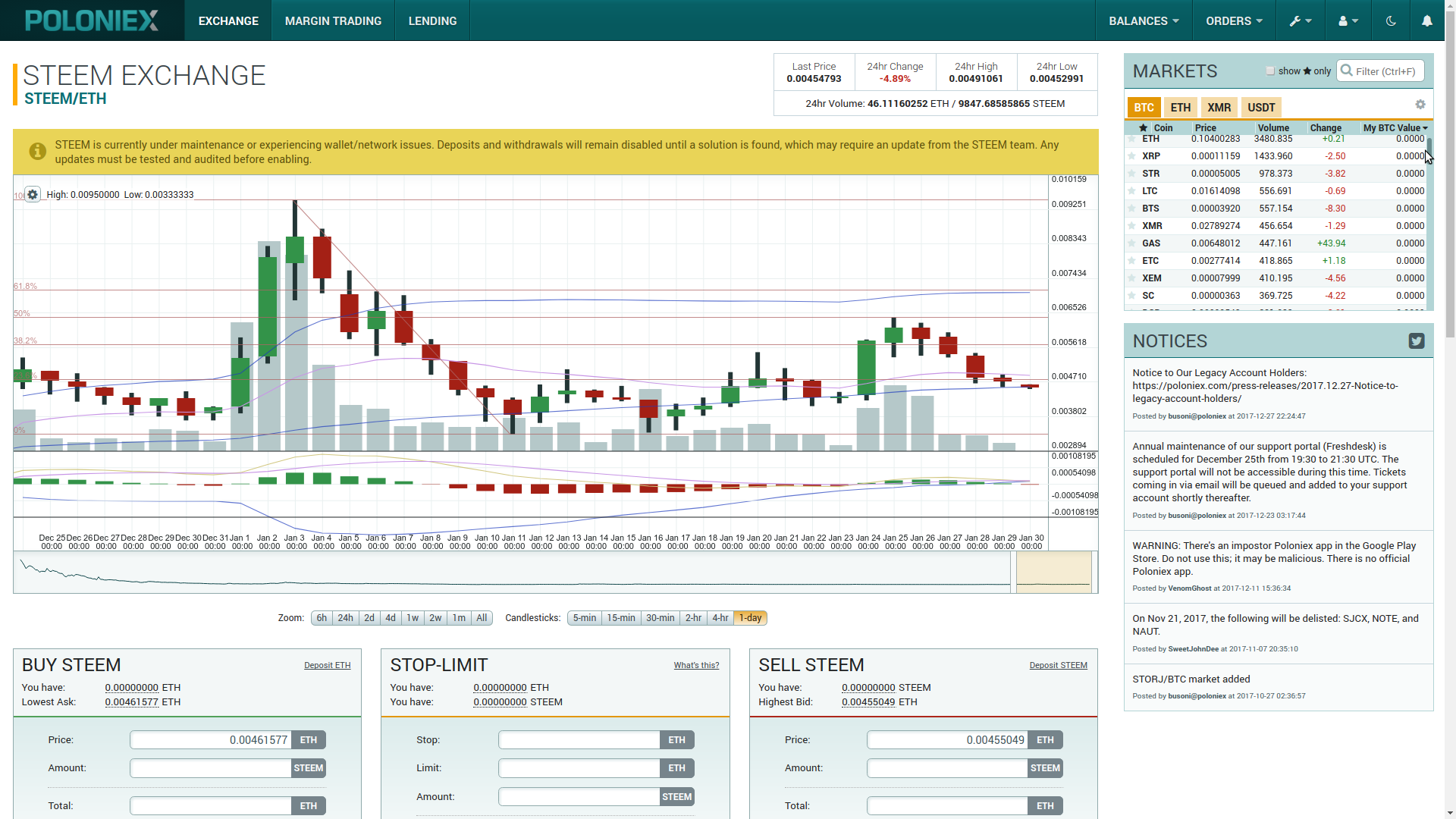Star the XMR market row
Screen dimensions: 1456x819
pyautogui.click(x=1131, y=226)
